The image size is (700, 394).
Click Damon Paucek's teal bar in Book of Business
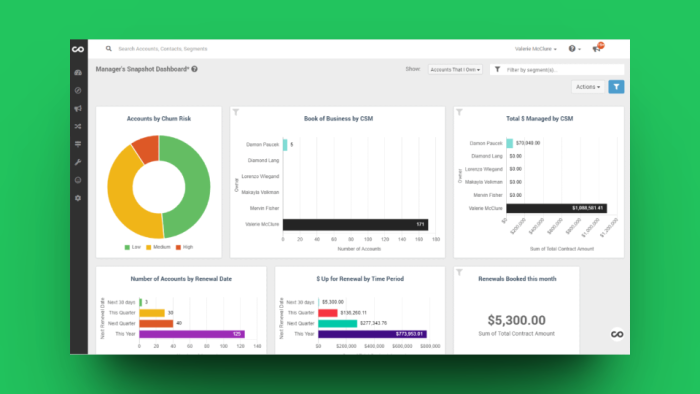click(285, 145)
